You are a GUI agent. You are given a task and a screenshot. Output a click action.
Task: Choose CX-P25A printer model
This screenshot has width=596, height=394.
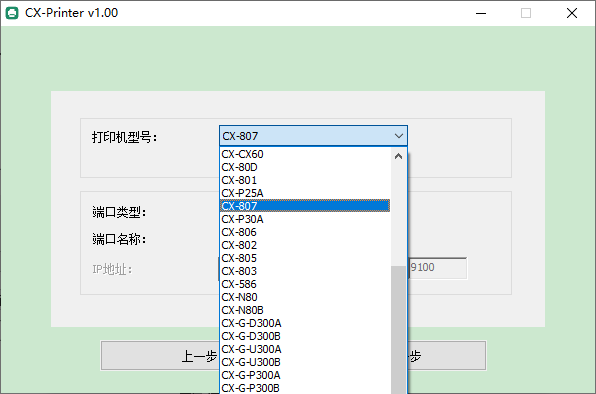click(x=305, y=193)
